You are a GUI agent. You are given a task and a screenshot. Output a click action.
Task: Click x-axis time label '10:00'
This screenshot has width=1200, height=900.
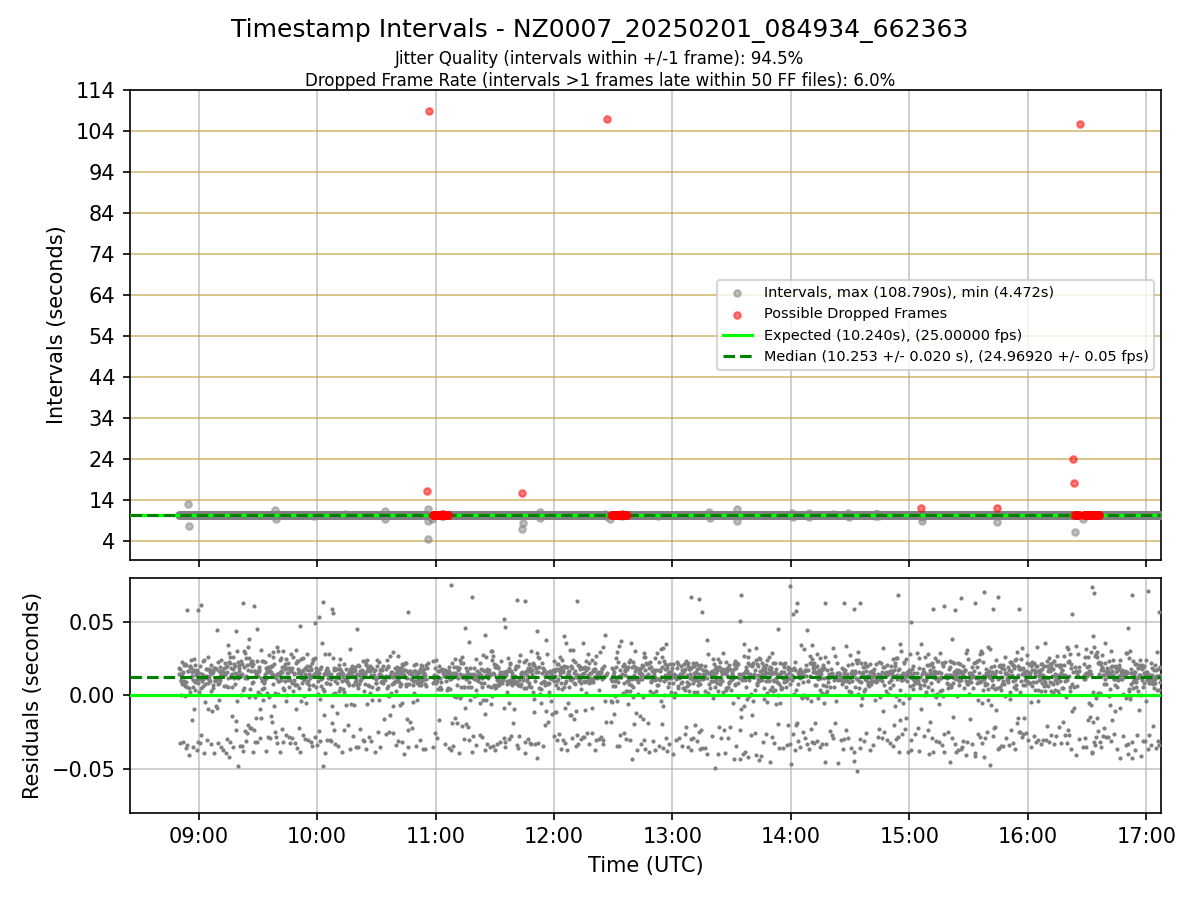[317, 835]
